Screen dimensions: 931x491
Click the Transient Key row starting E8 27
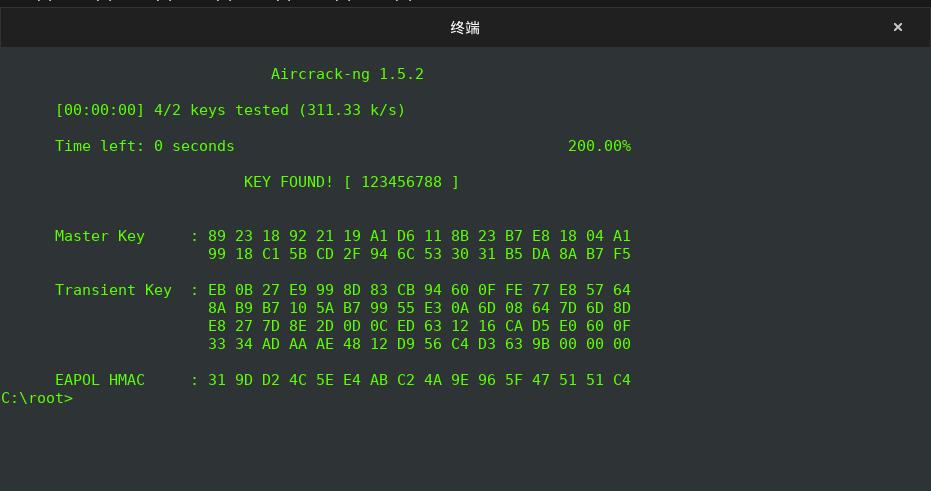tap(419, 326)
